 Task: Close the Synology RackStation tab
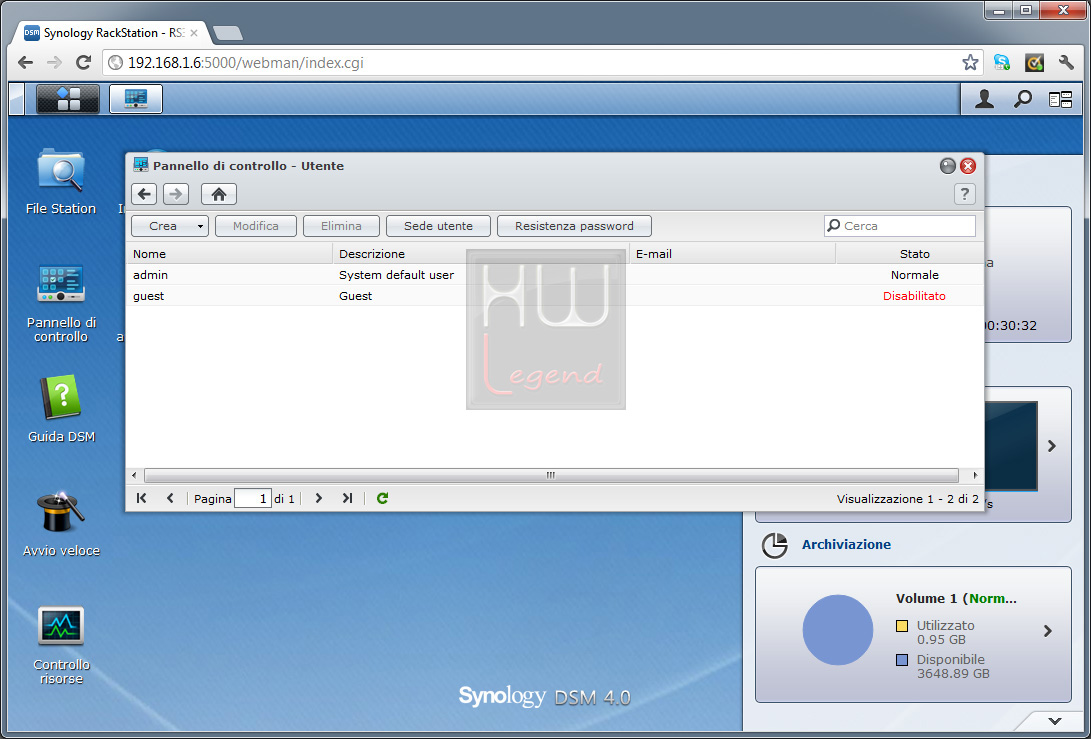pyautogui.click(x=194, y=33)
